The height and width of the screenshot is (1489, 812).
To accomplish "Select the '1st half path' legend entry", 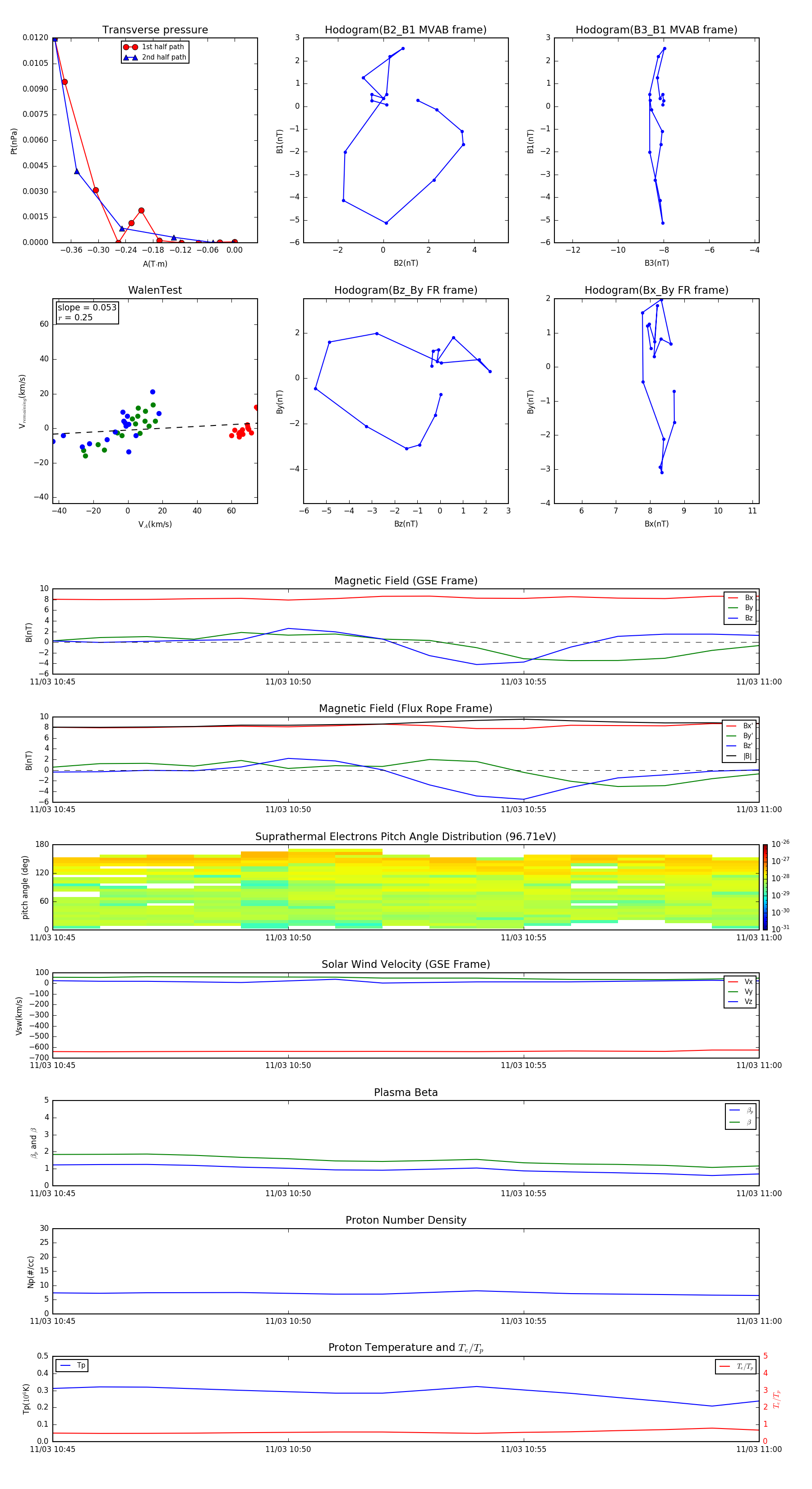I will (154, 47).
